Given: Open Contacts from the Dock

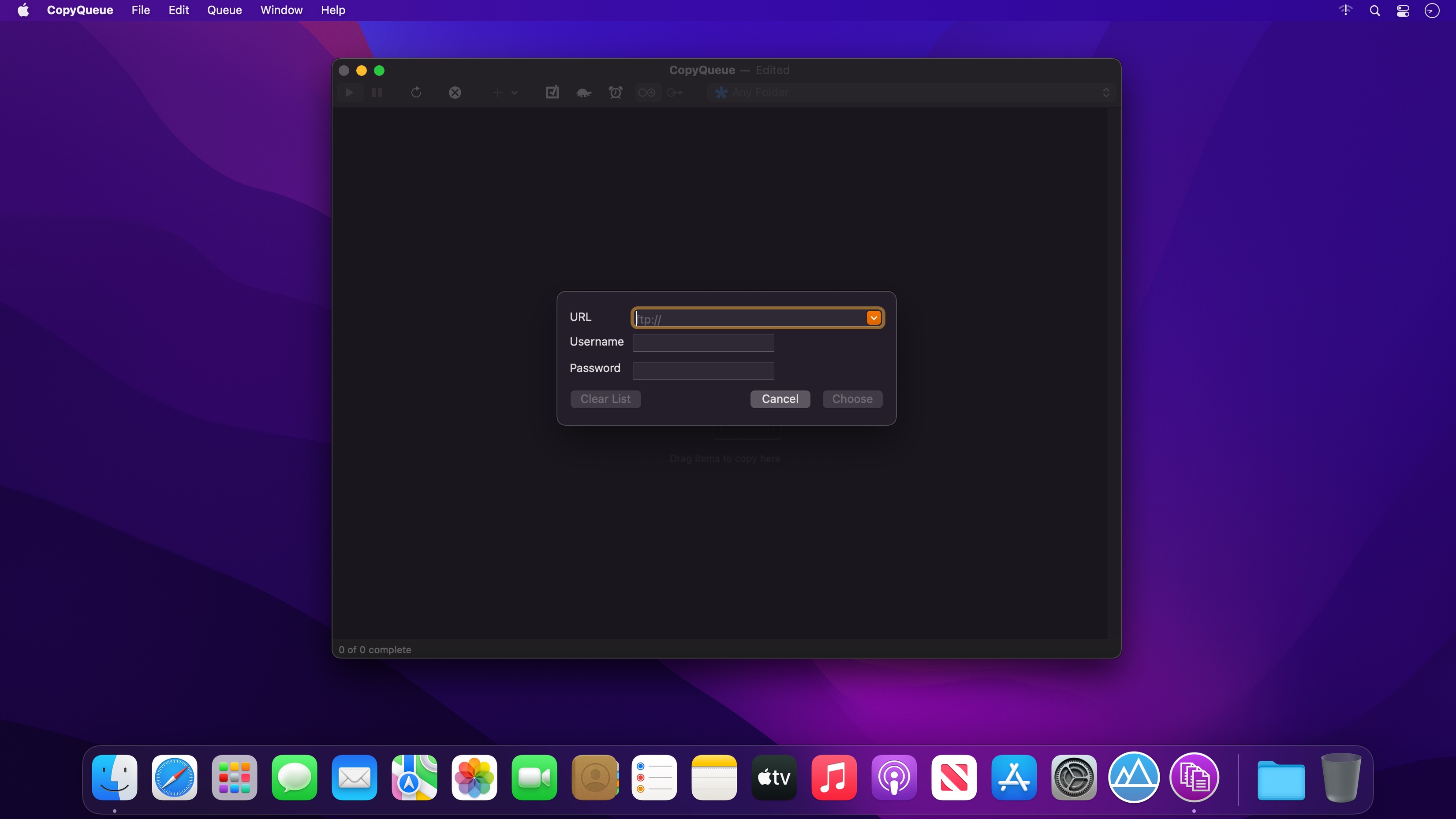Looking at the screenshot, I should [x=594, y=778].
